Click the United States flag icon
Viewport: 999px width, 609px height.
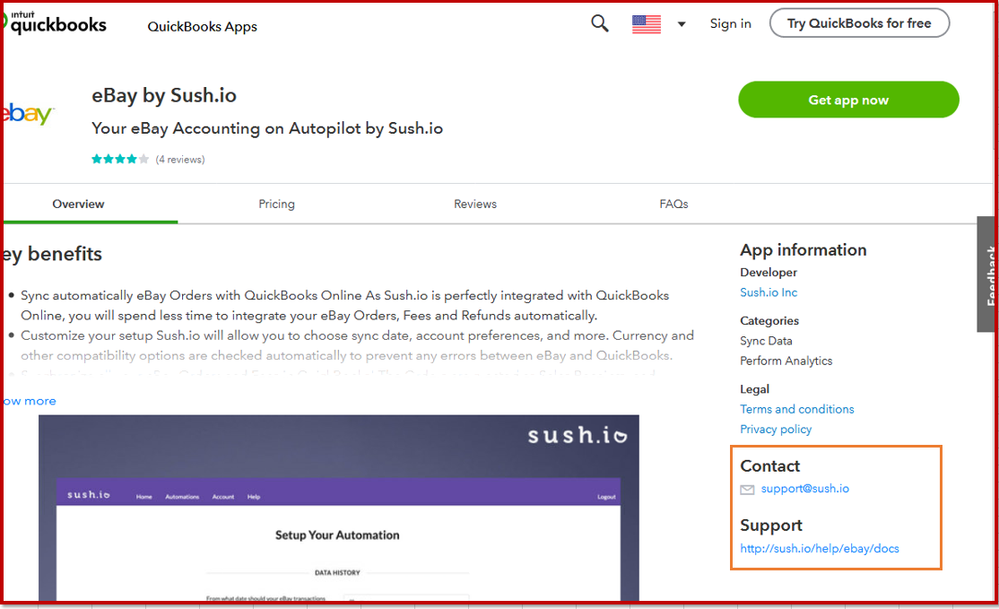647,22
